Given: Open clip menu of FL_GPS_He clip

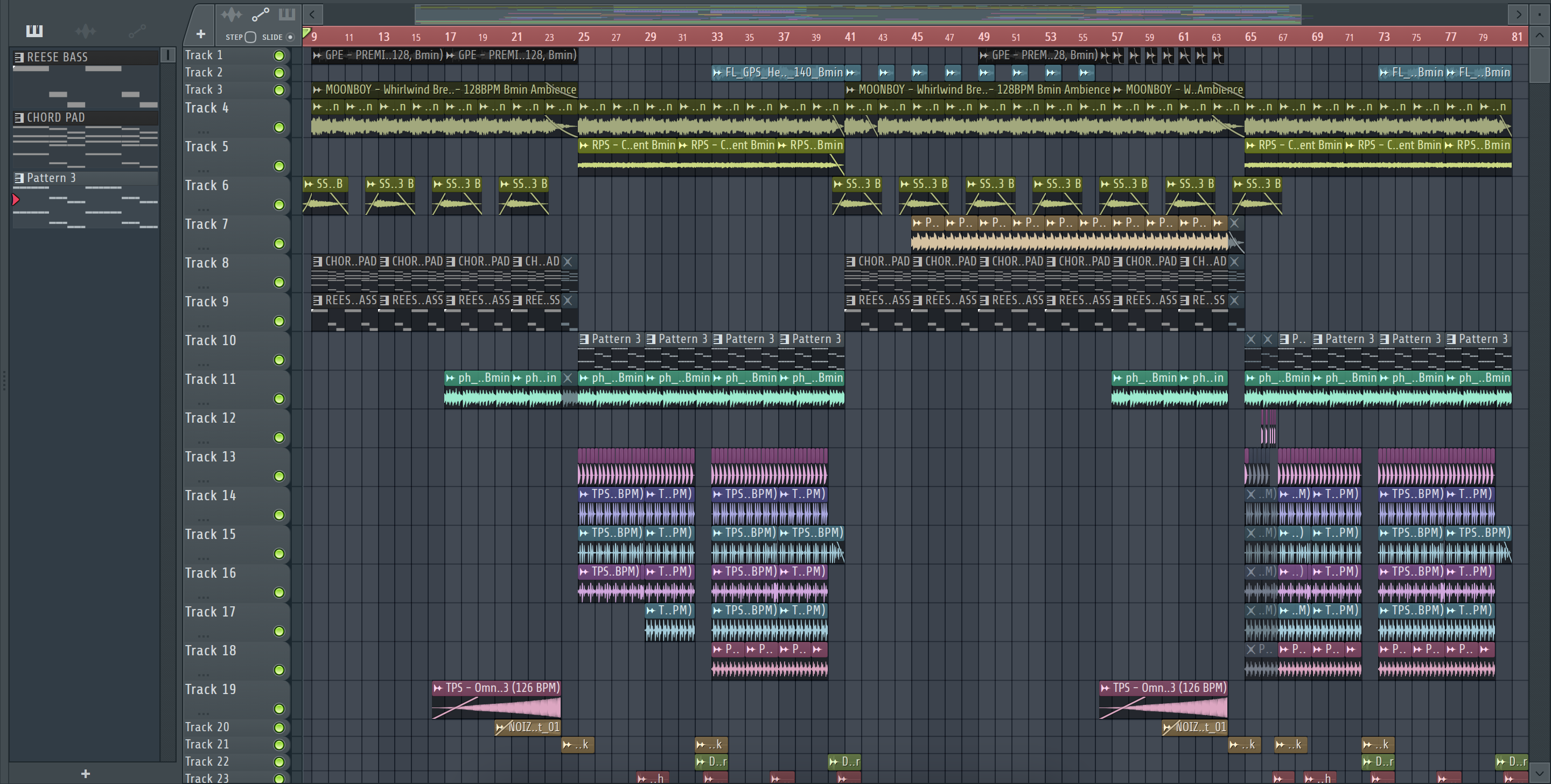Looking at the screenshot, I should [x=717, y=73].
